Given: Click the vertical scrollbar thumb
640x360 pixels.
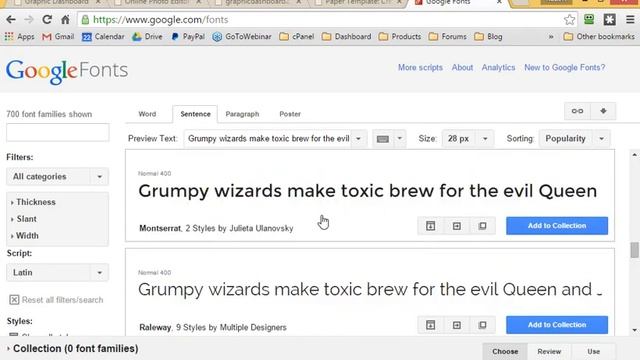Looking at the screenshot, I should 634,250.
